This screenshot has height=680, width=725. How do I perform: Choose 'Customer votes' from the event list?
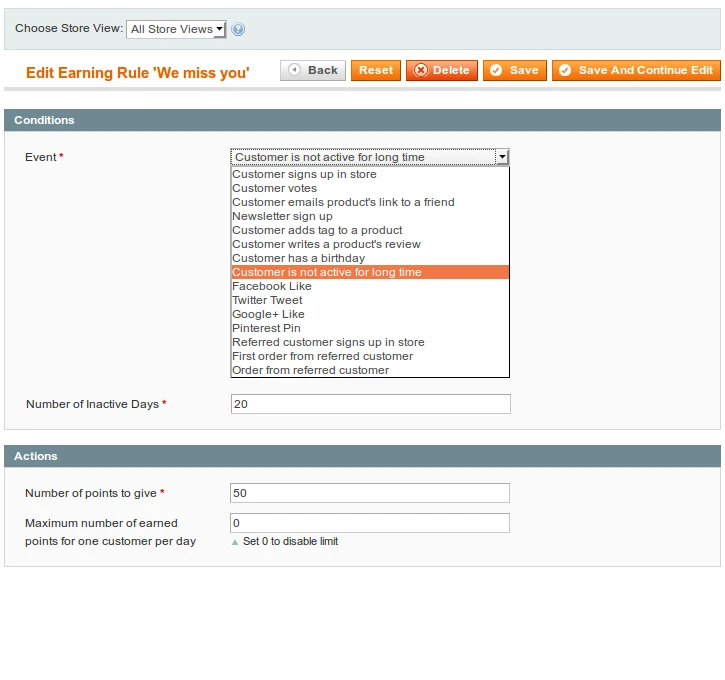coord(274,188)
